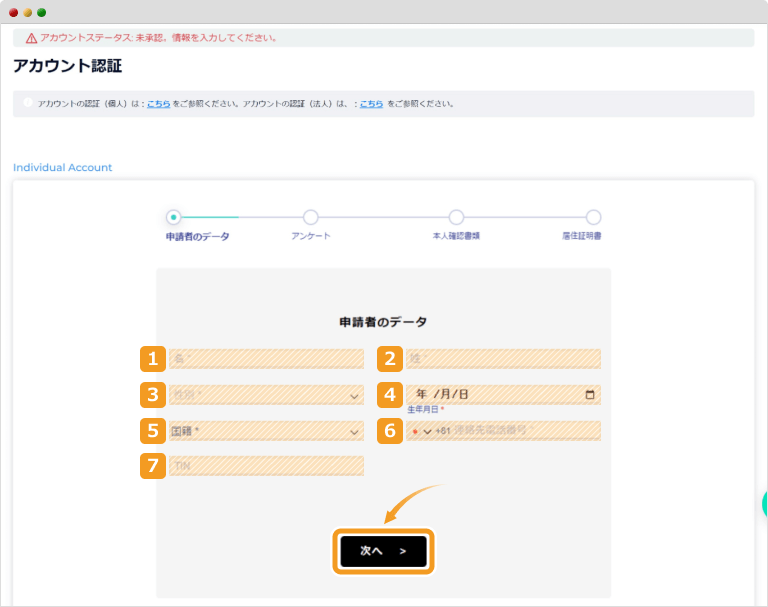Viewport: 768px width, 607px height.
Task: Close the window with the red button
Action: 14,12
